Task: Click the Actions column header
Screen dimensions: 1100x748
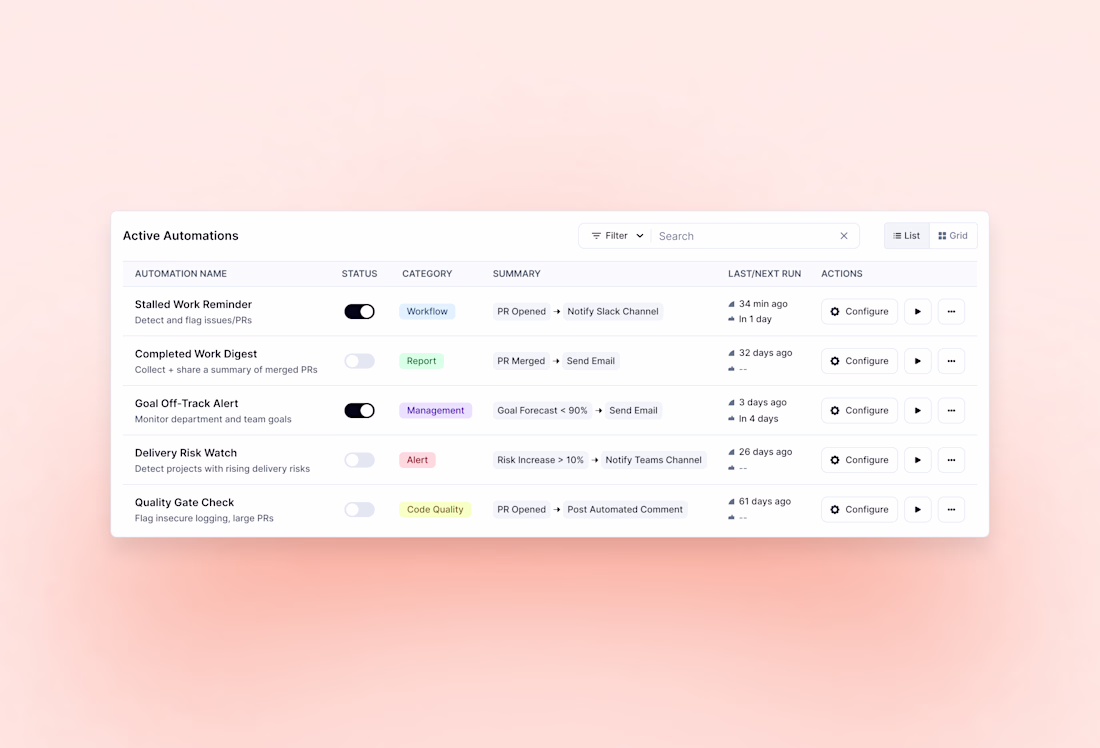Action: click(842, 274)
